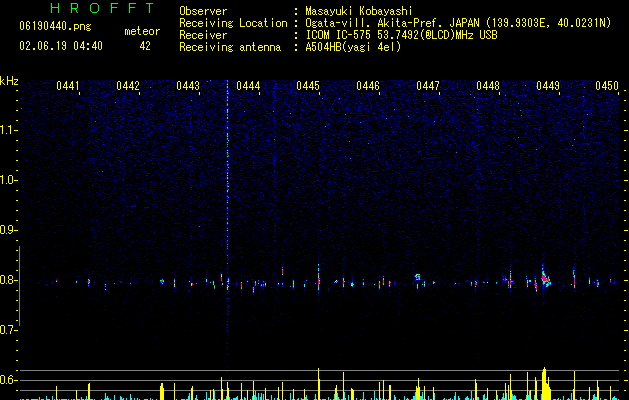The image size is (629, 400).
Task: Click the date 02.06.19 04:40
Action: [x=61, y=46]
